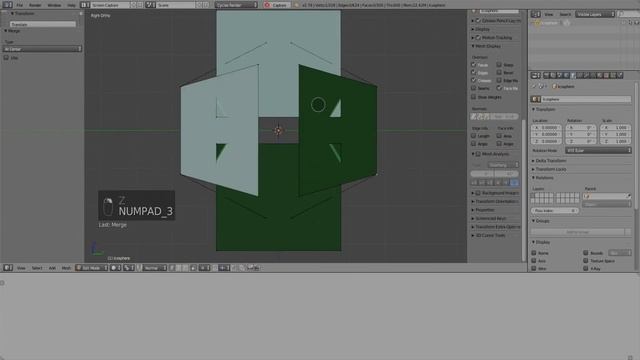Open the Visible Layers display dropdown

tap(595, 14)
